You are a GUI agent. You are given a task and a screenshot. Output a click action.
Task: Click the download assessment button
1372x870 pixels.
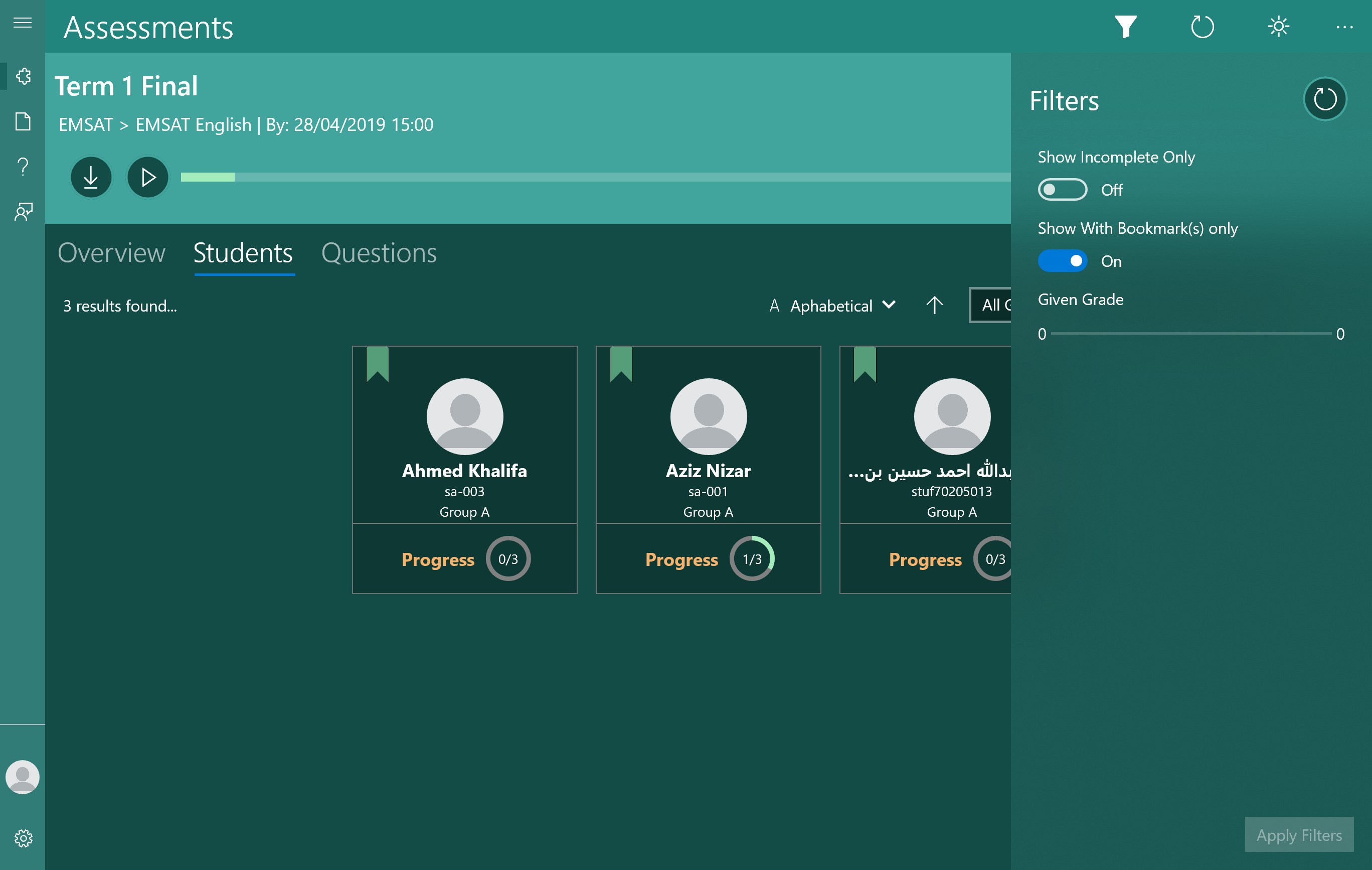(91, 177)
